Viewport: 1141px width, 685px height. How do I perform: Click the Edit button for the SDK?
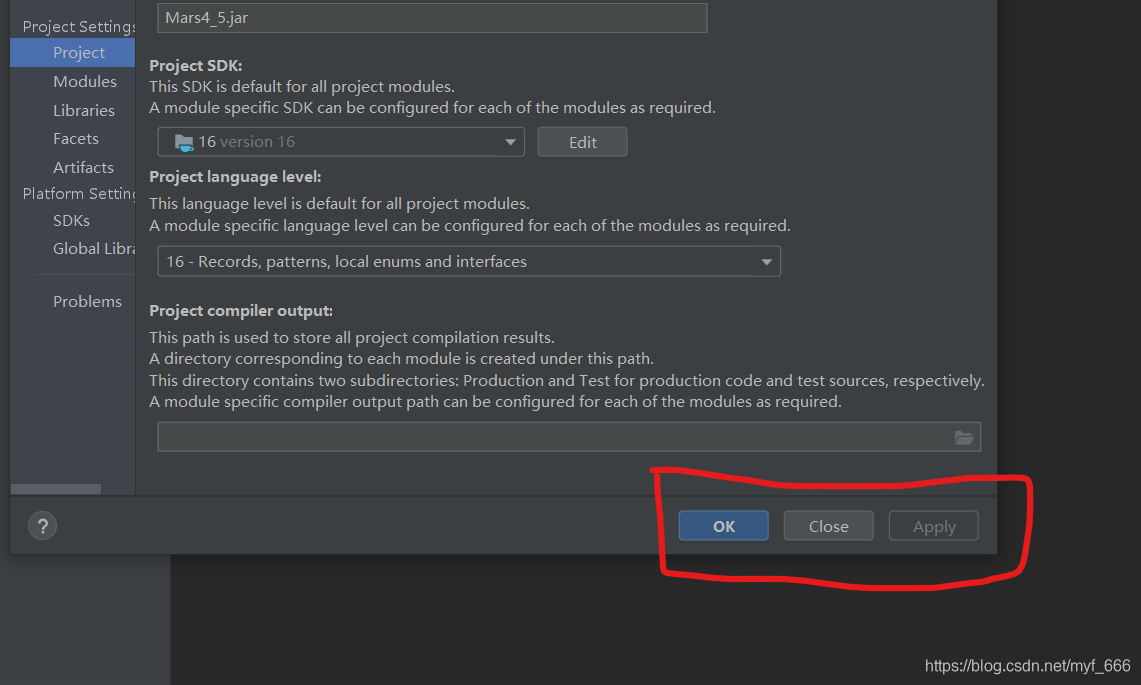[x=582, y=142]
